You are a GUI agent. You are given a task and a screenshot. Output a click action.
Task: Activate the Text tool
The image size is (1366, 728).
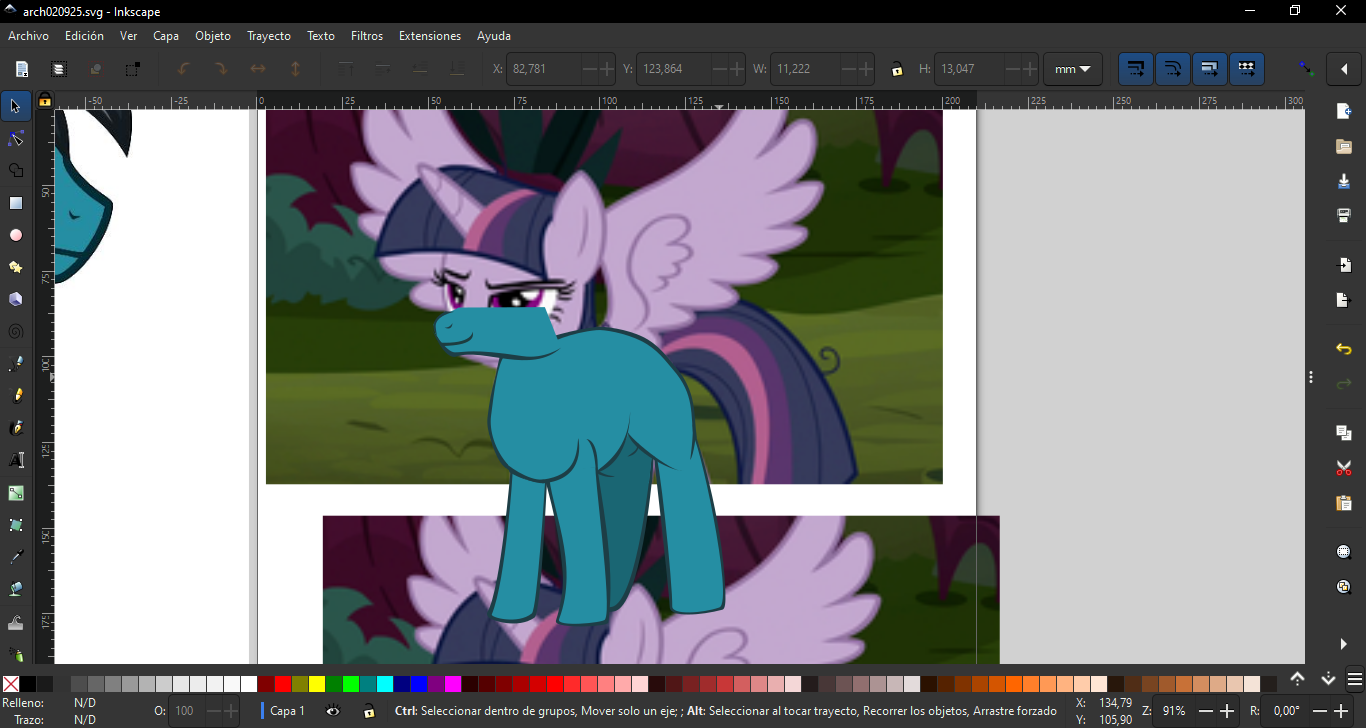click(x=16, y=460)
